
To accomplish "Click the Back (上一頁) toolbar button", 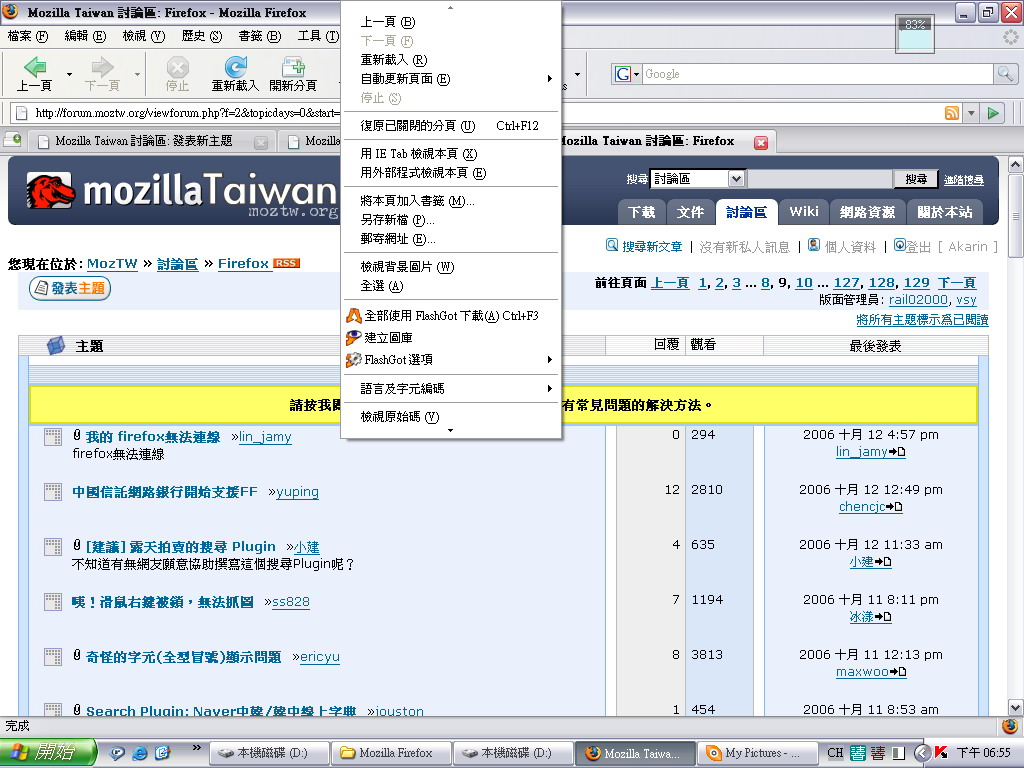I will 34,73.
